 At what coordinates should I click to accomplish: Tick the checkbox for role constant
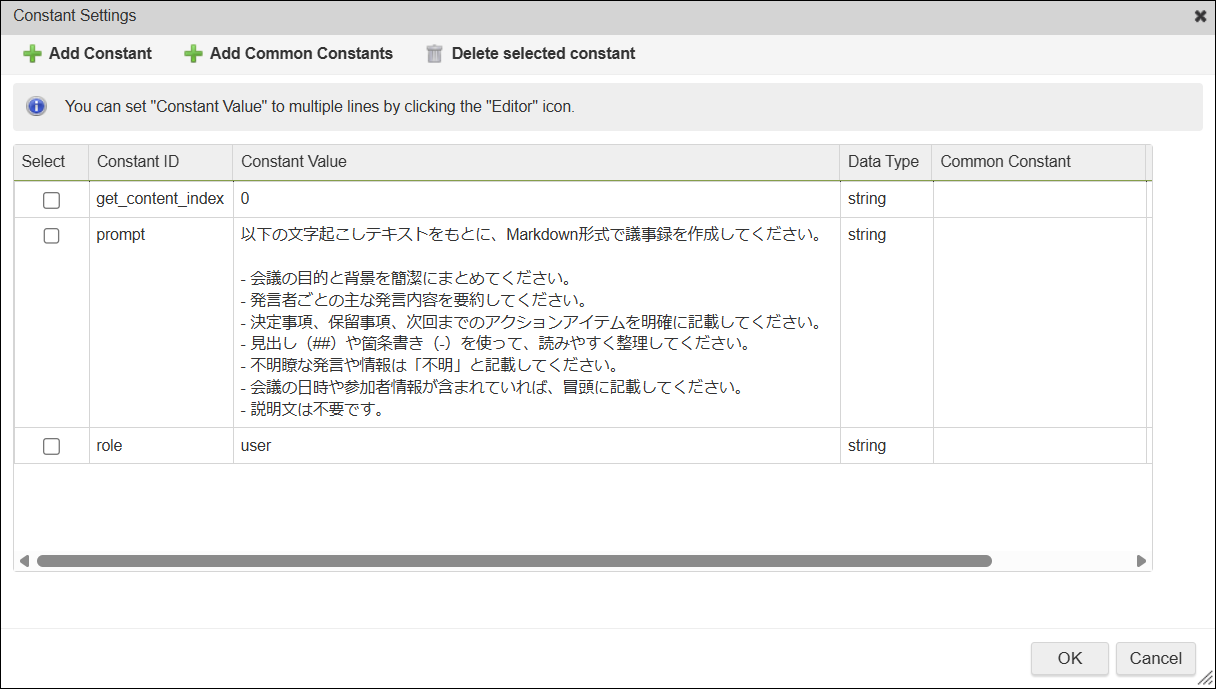(51, 447)
